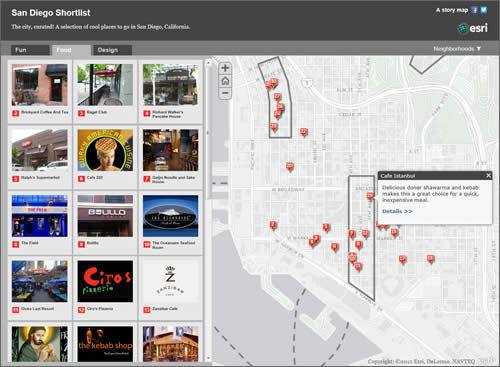Select map marker number 18
This screenshot has width=500, height=367.
pyautogui.click(x=430, y=259)
